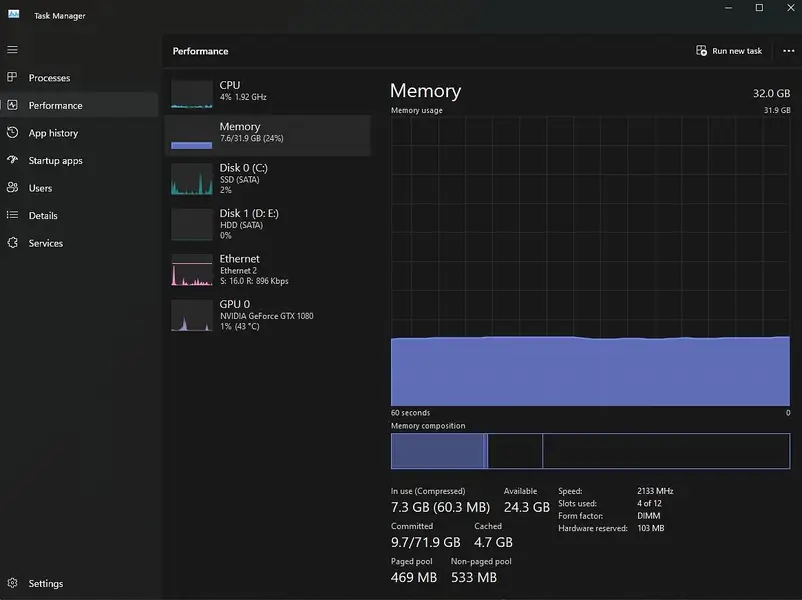Select the Memory 7.6/31.9 GB entry
Screen dimensions: 802x600
[268, 136]
